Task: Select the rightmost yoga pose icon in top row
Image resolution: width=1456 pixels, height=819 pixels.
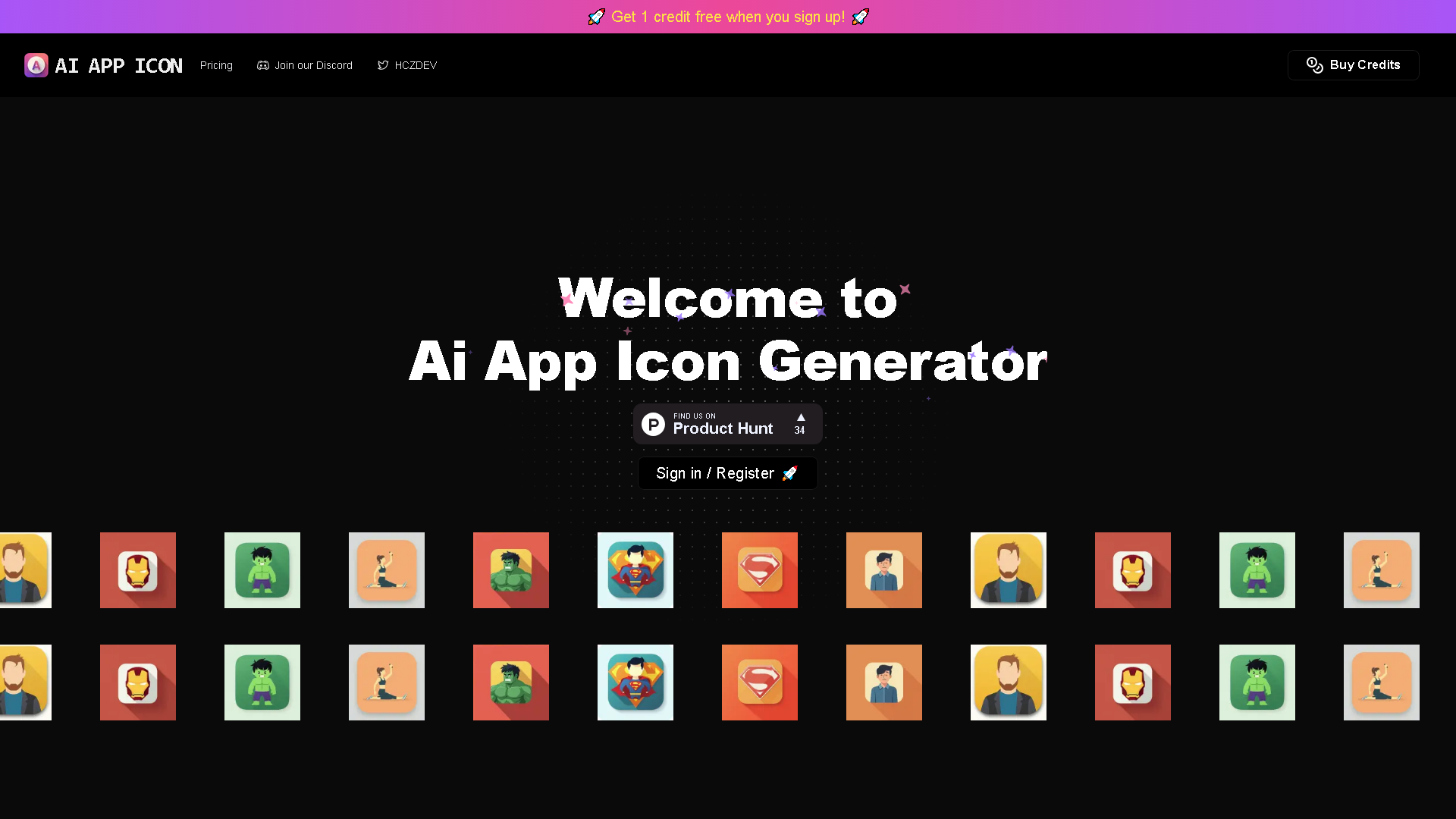Action: (1382, 570)
